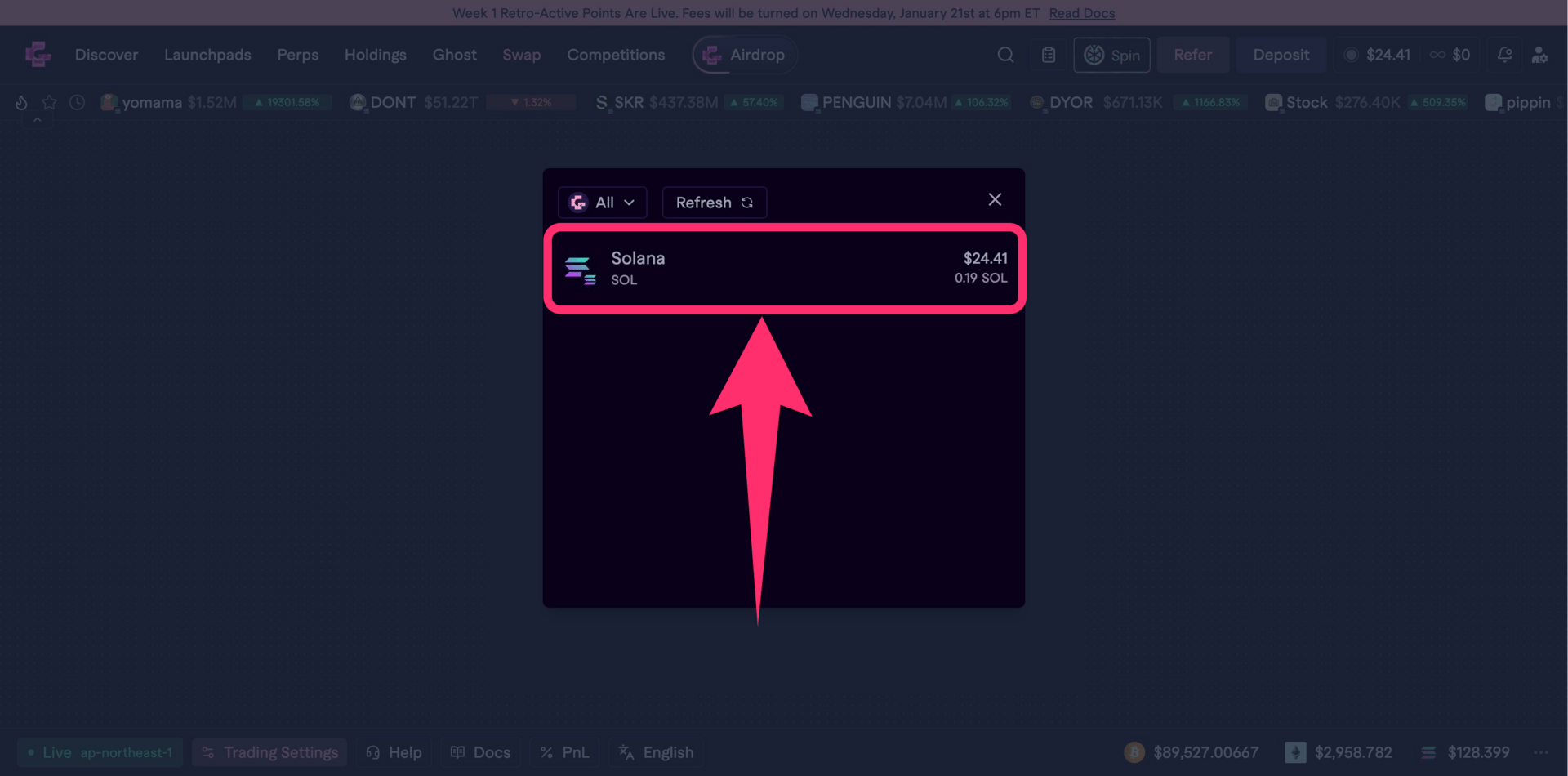Image resolution: width=1568 pixels, height=776 pixels.
Task: Open the Holdings page
Action: [376, 55]
